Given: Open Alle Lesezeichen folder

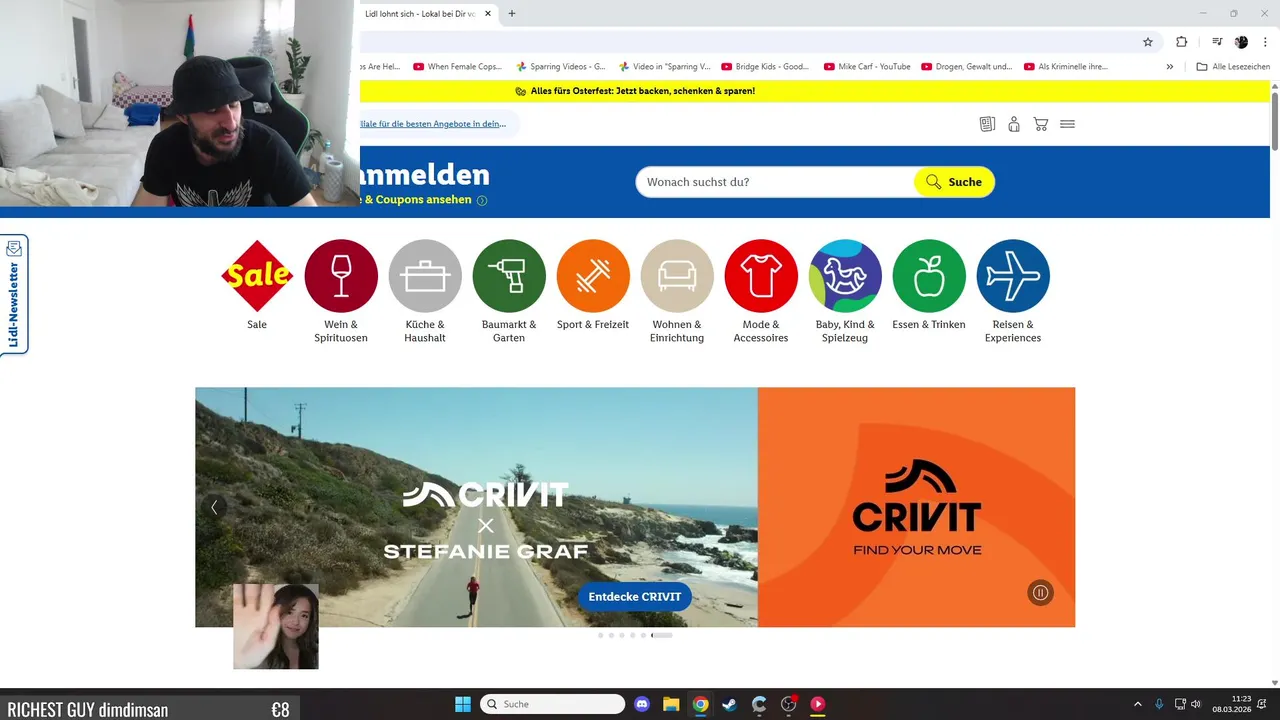Looking at the screenshot, I should pyautogui.click(x=1233, y=67).
